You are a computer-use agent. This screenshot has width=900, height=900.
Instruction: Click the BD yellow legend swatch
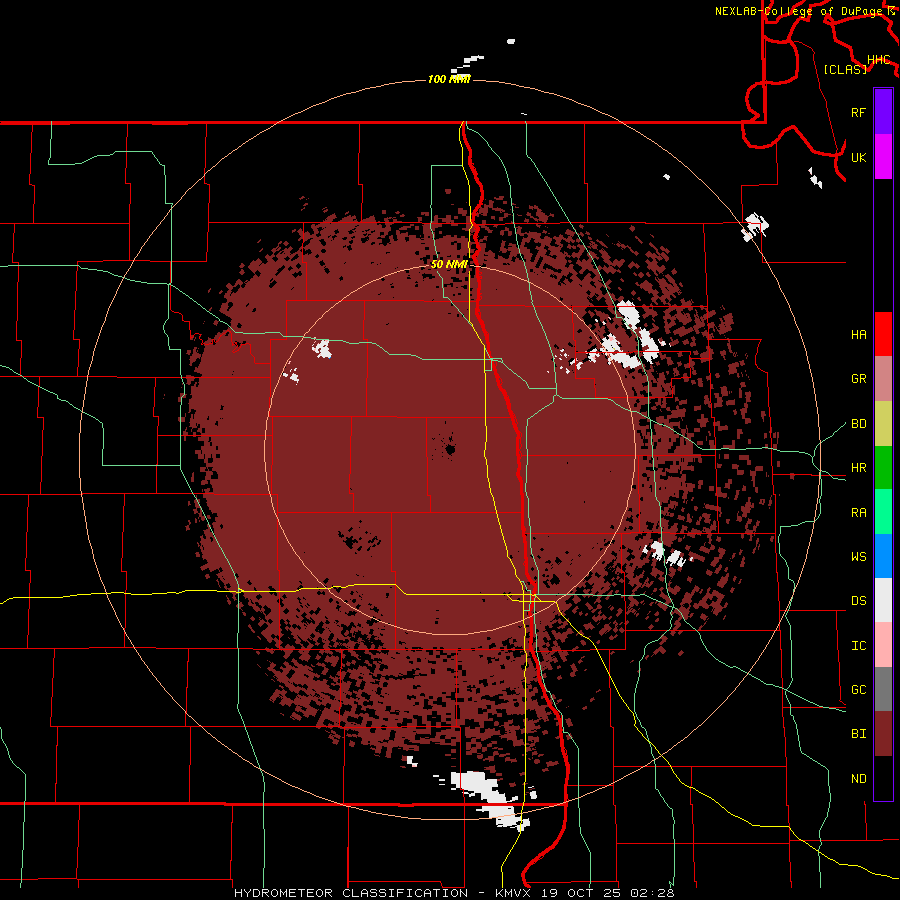[883, 424]
